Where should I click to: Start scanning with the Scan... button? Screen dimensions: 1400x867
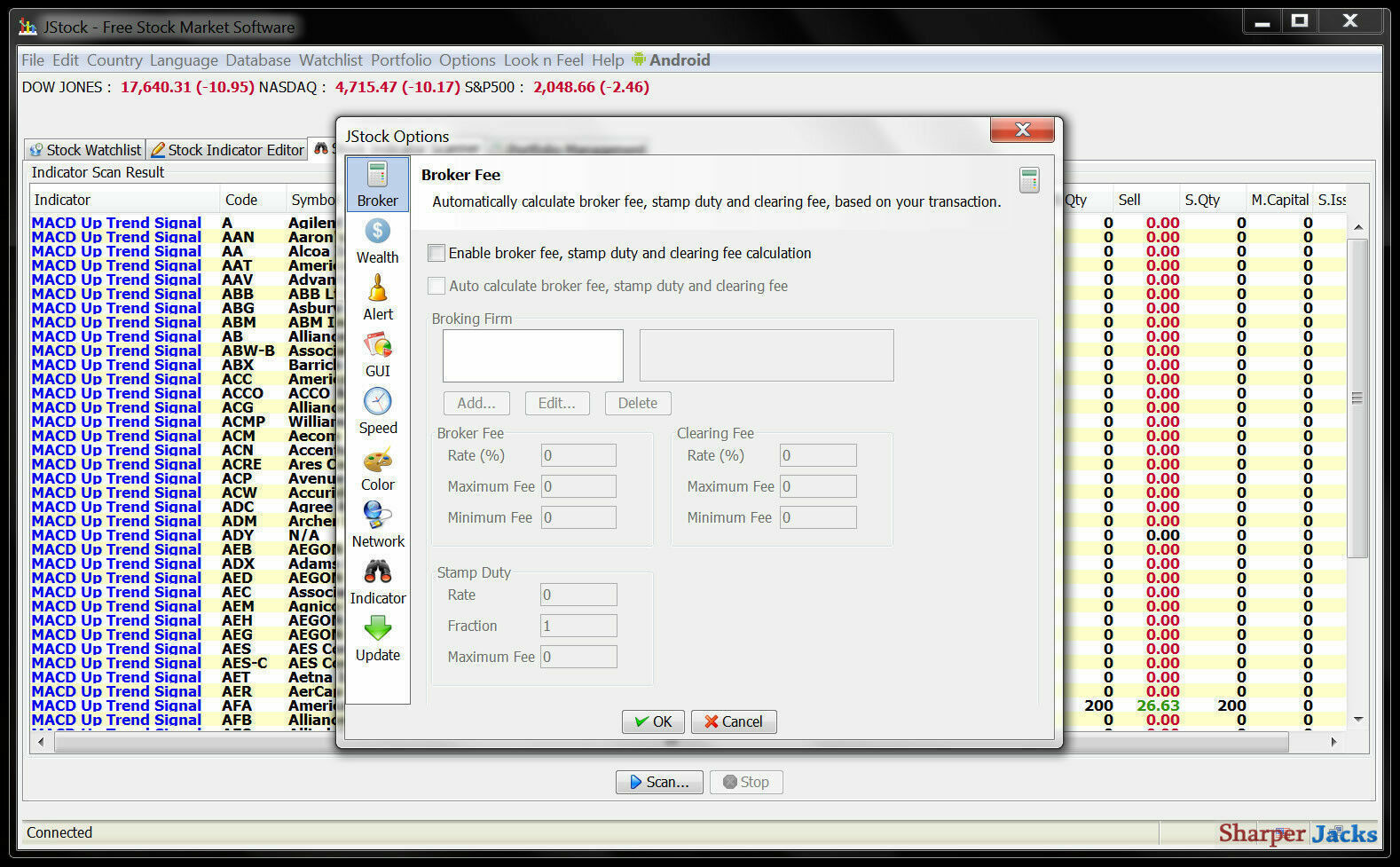pyautogui.click(x=659, y=782)
